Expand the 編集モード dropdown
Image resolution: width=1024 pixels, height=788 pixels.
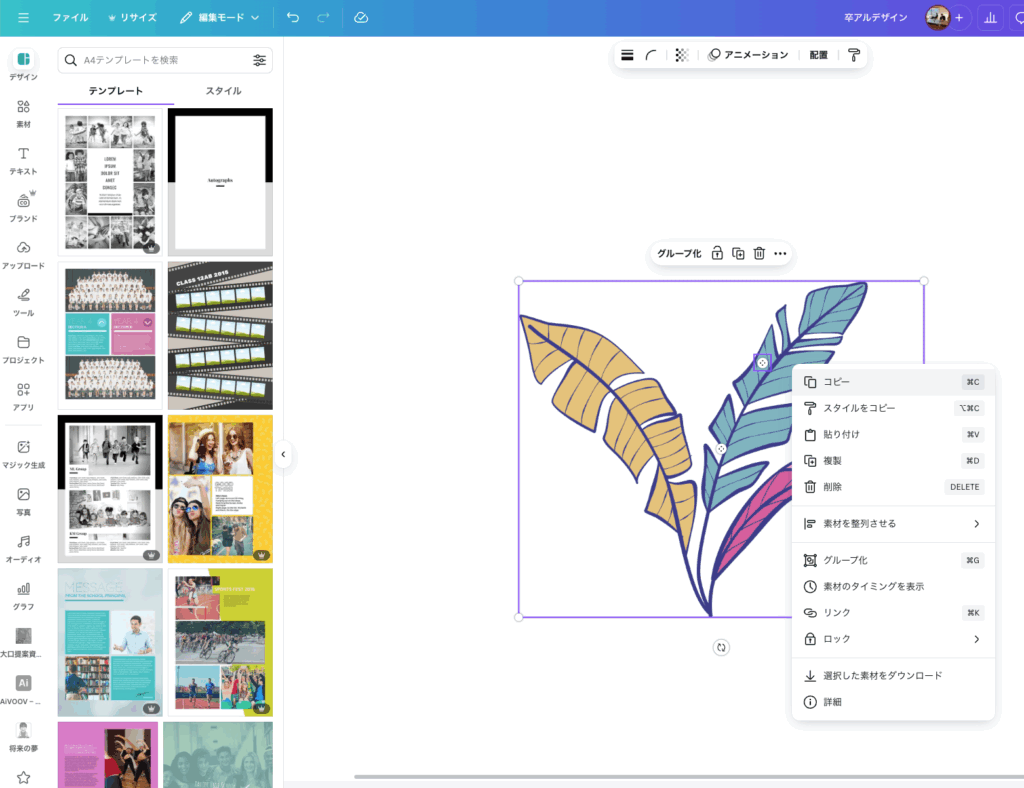pyautogui.click(x=220, y=18)
